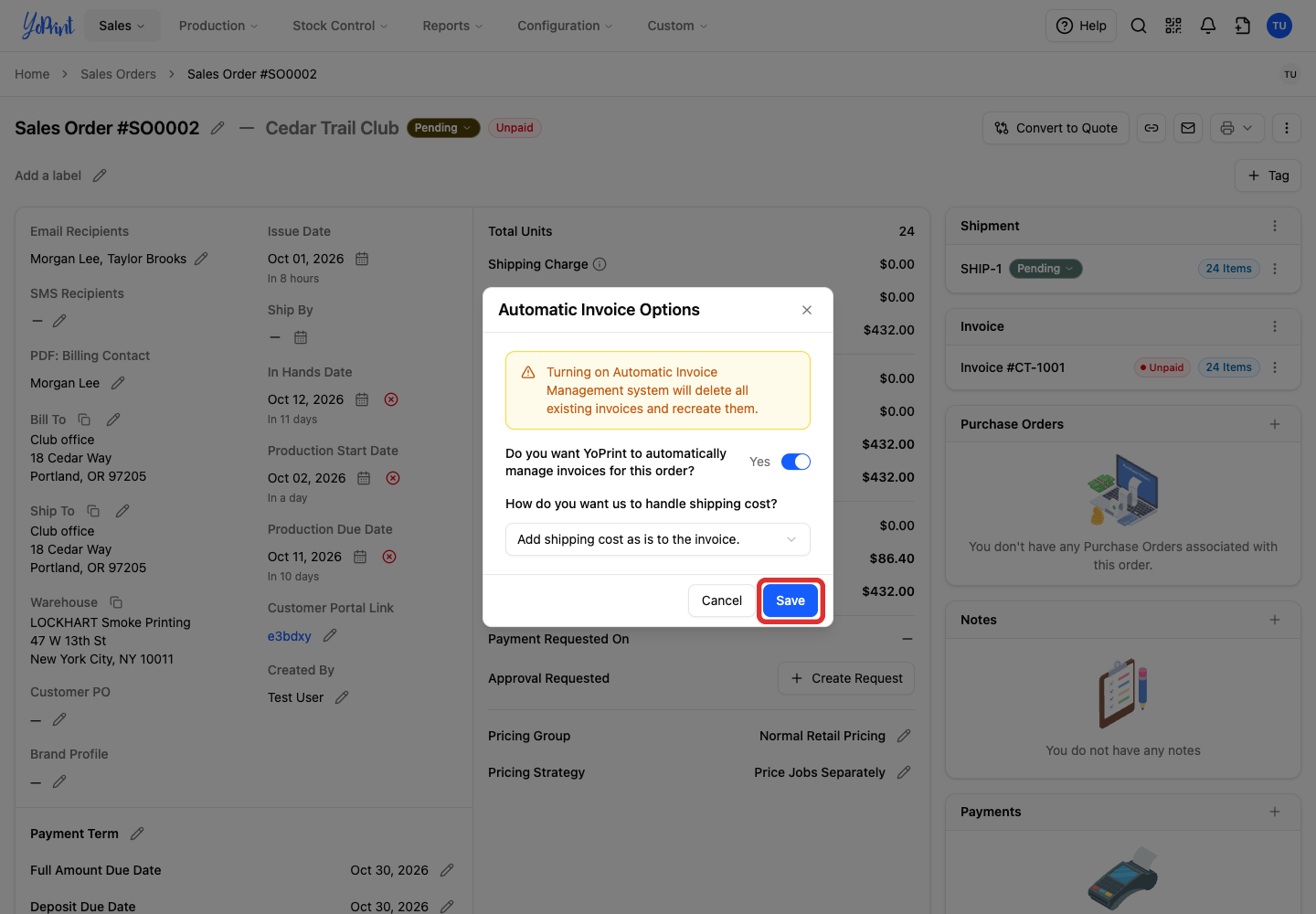Copy the Bill To address
This screenshot has width=1316, height=914.
(84, 420)
